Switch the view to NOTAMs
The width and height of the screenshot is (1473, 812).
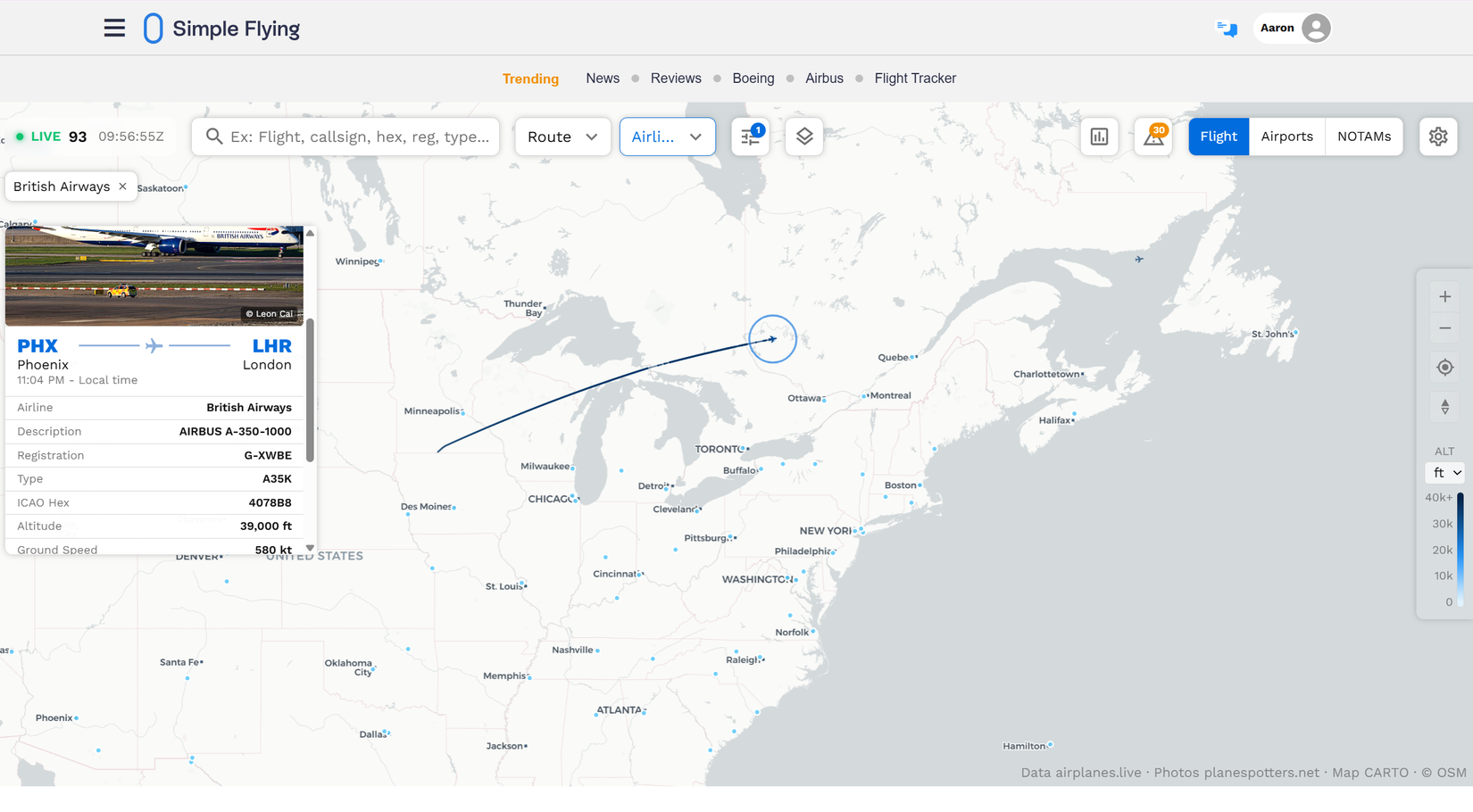coord(1364,137)
